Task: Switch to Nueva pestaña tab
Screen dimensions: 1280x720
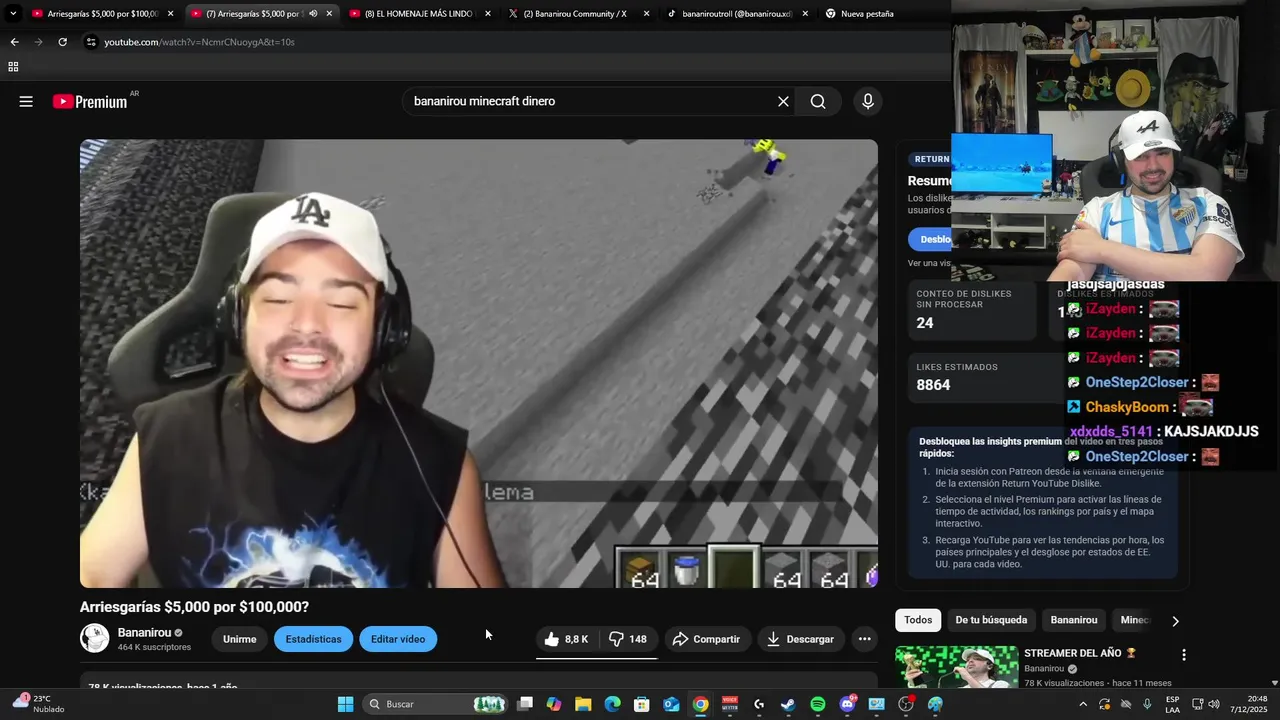Action: (x=865, y=14)
